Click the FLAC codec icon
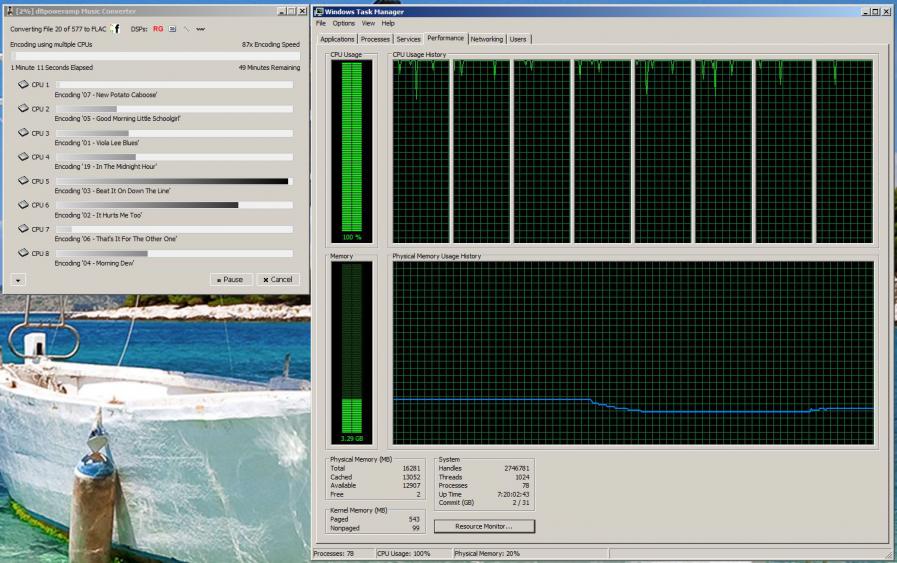 point(116,29)
